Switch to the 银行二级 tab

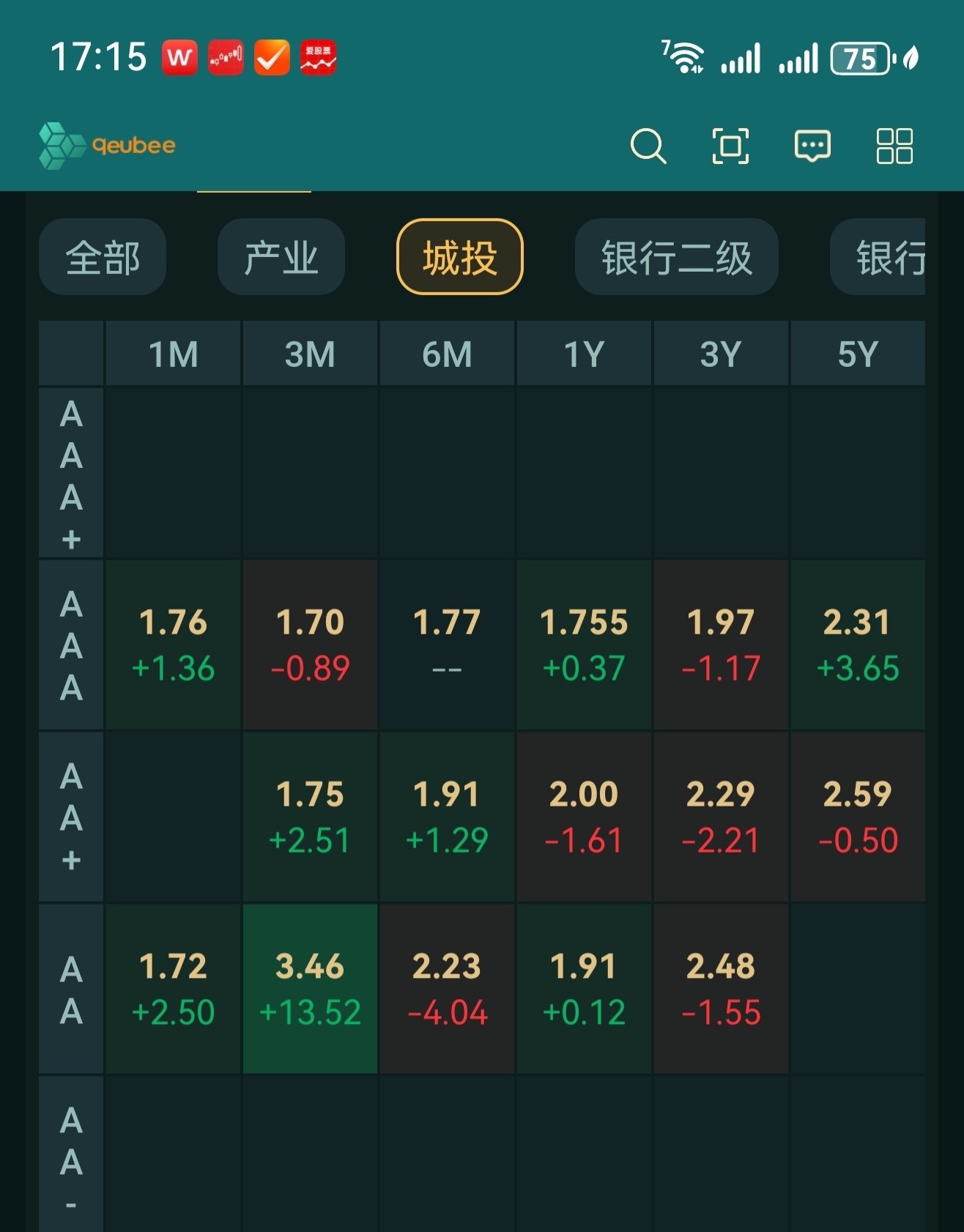coord(676,257)
